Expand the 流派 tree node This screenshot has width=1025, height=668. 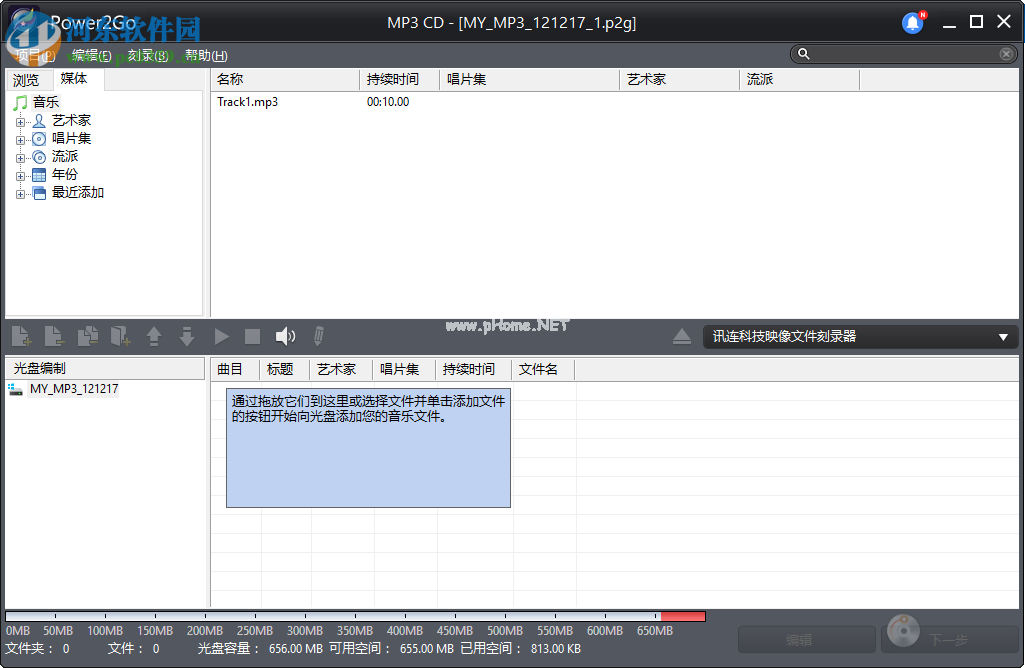22,156
